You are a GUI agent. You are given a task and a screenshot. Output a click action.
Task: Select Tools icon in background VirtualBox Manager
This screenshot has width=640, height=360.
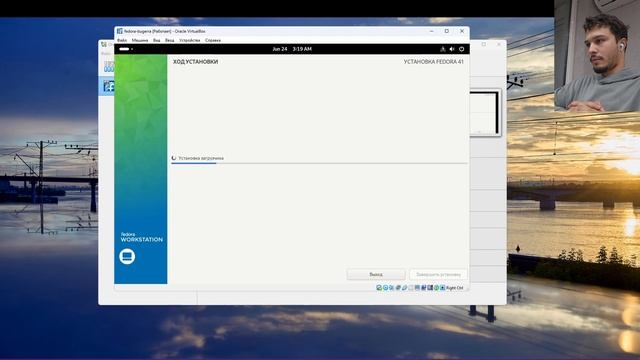point(109,67)
